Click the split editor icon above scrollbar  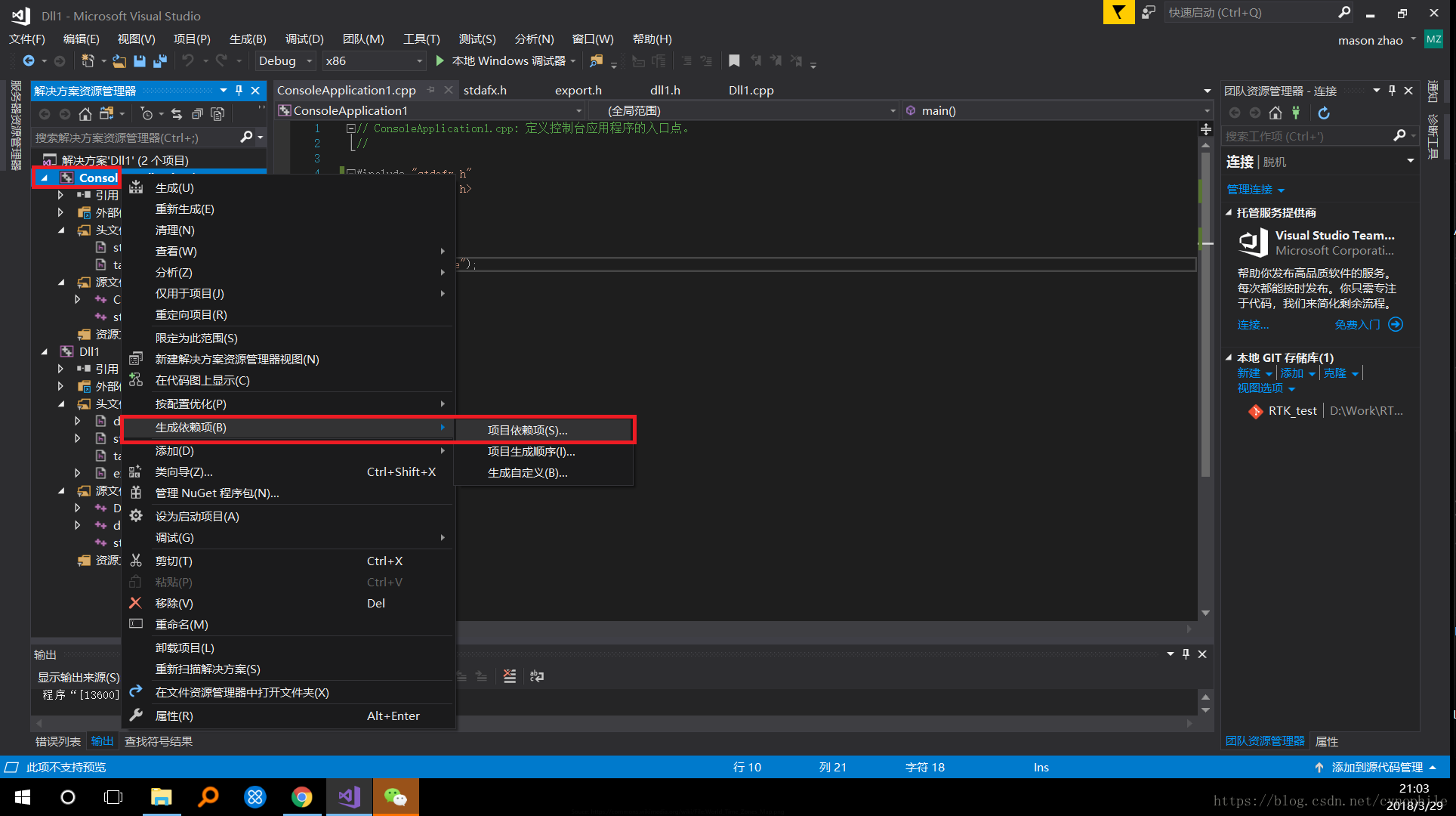pos(1206,129)
